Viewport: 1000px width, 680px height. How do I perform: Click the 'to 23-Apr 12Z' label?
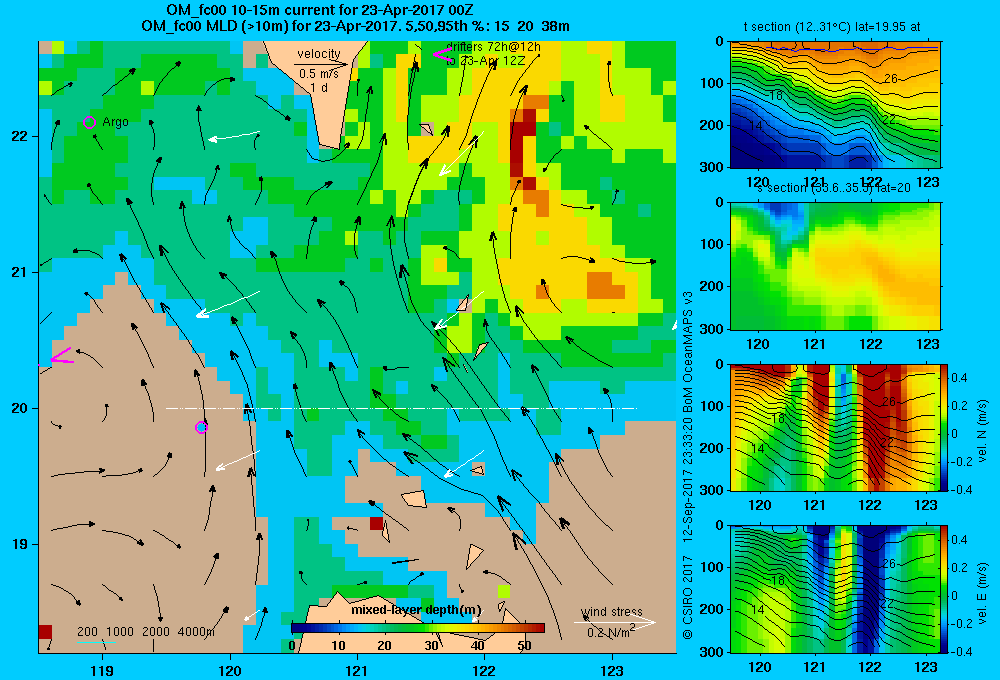click(485, 61)
